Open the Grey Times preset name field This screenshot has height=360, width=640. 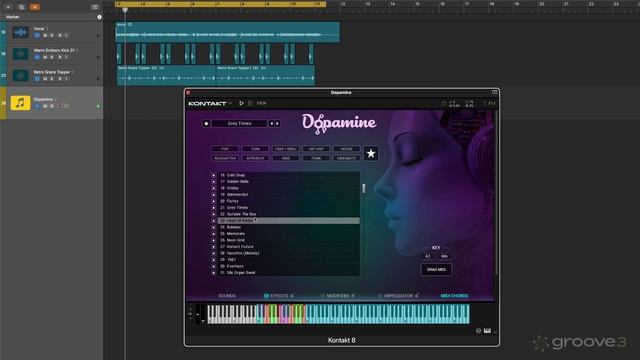(x=240, y=123)
